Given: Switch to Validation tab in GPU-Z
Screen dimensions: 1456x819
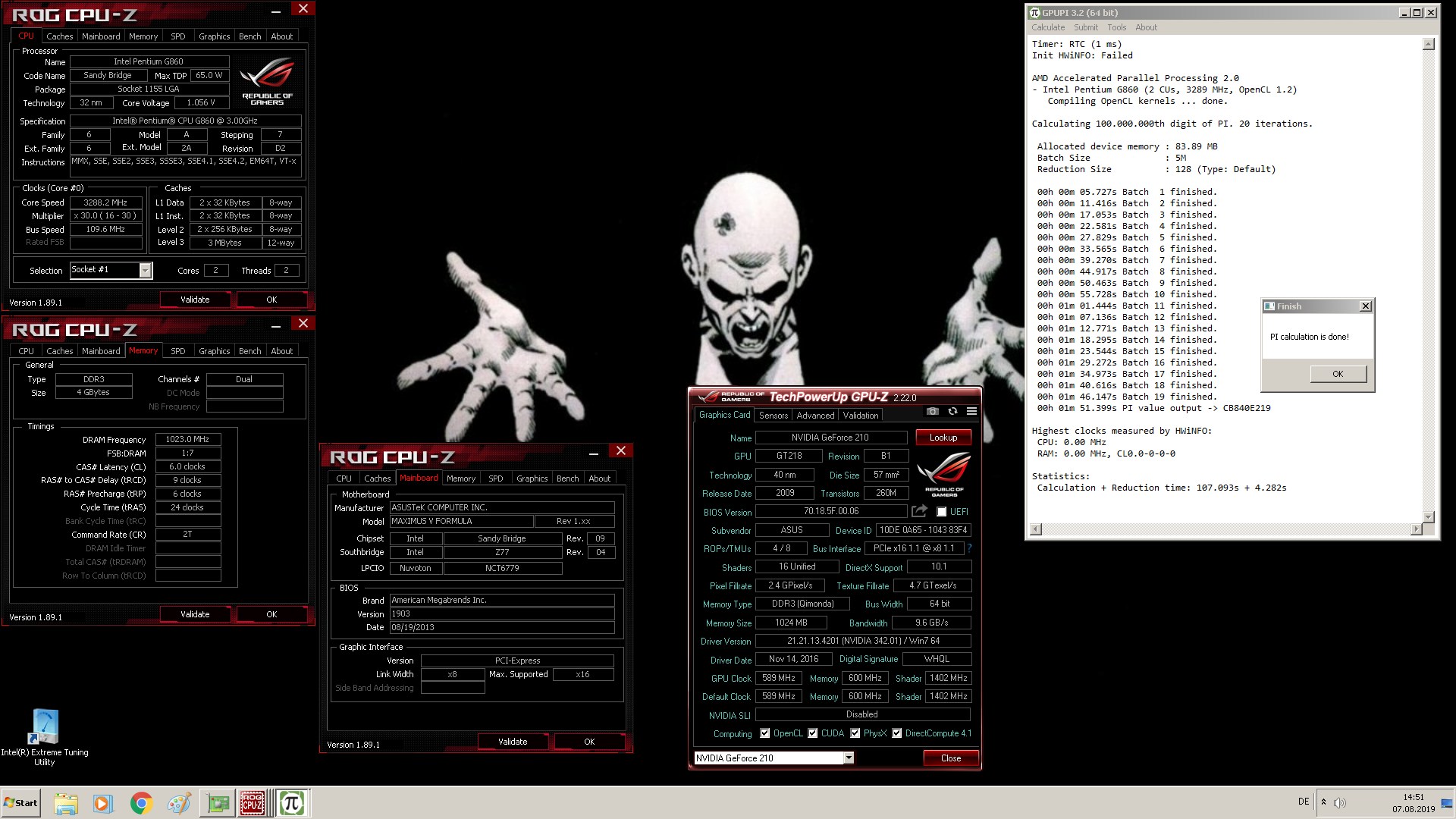Looking at the screenshot, I should pos(860,416).
